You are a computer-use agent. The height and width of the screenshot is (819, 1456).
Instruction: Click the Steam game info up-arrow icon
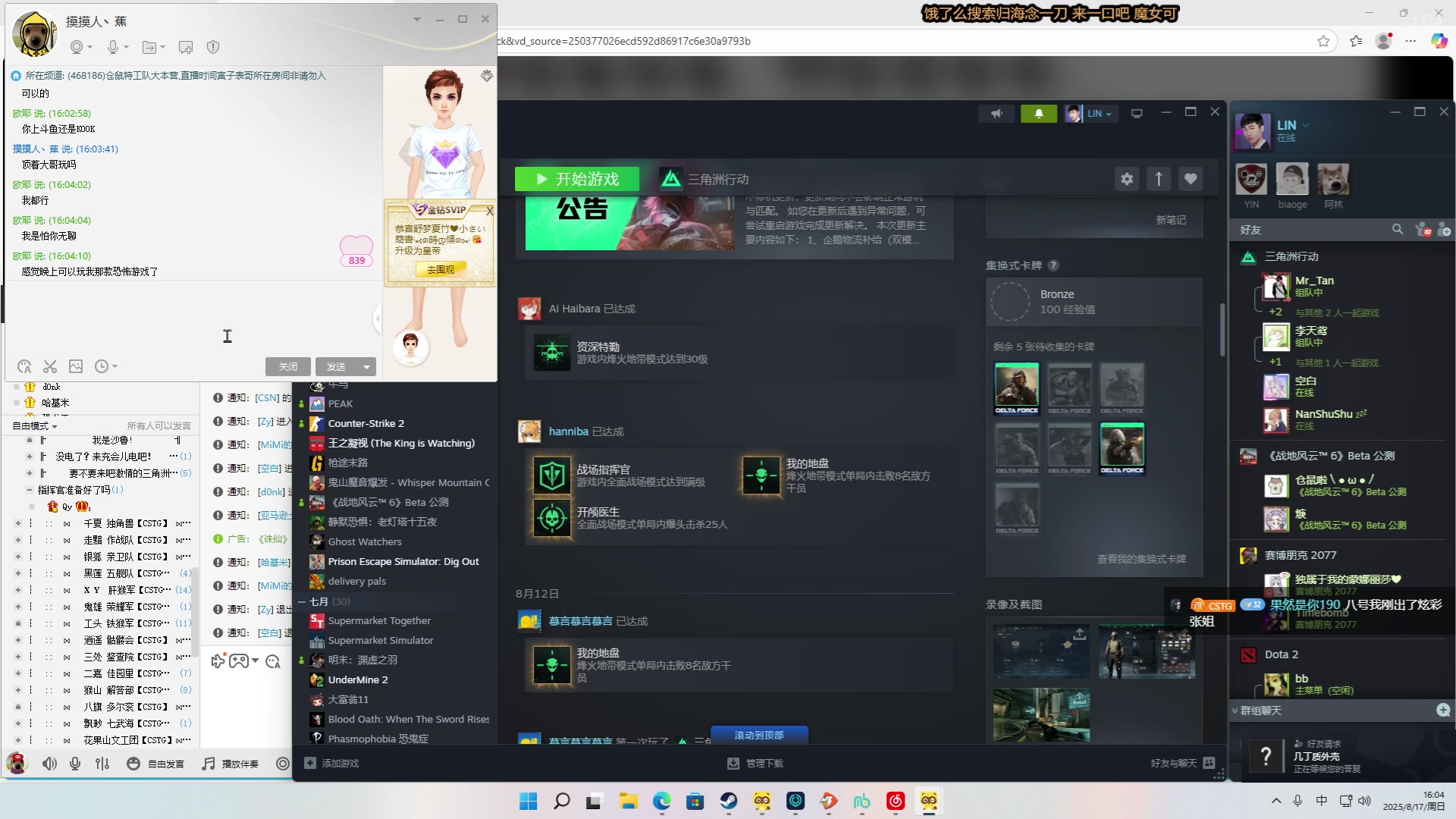coord(1159,179)
